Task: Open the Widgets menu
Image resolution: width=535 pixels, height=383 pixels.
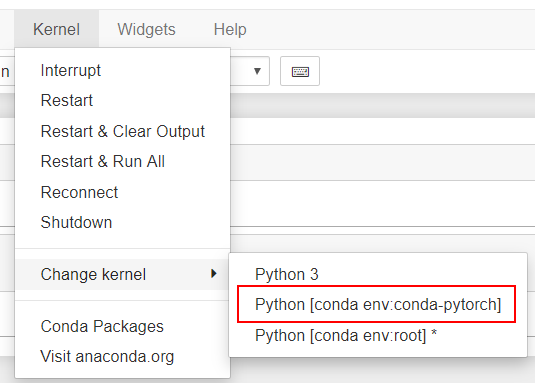Action: point(146,29)
